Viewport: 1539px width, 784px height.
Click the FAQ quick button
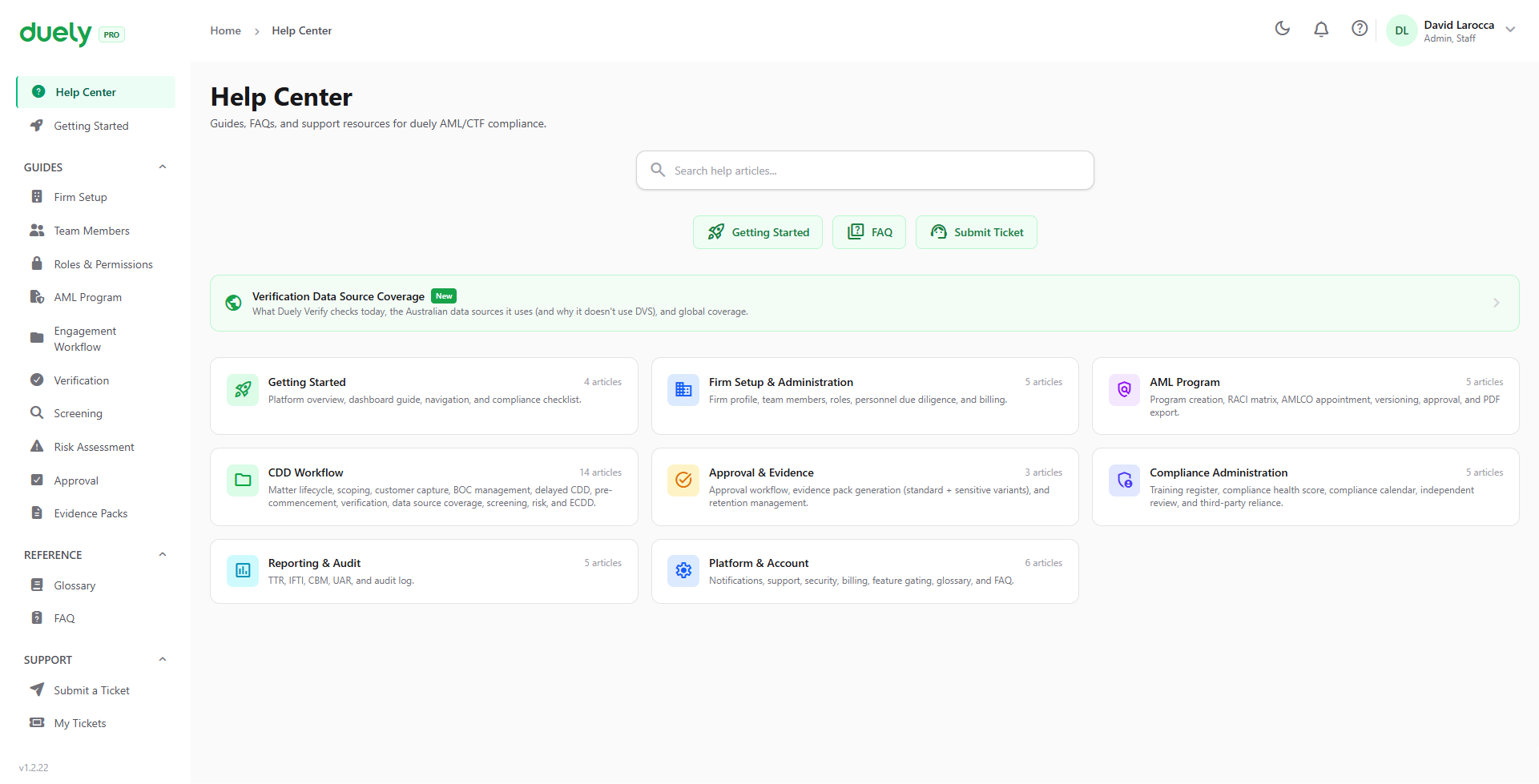click(x=869, y=232)
